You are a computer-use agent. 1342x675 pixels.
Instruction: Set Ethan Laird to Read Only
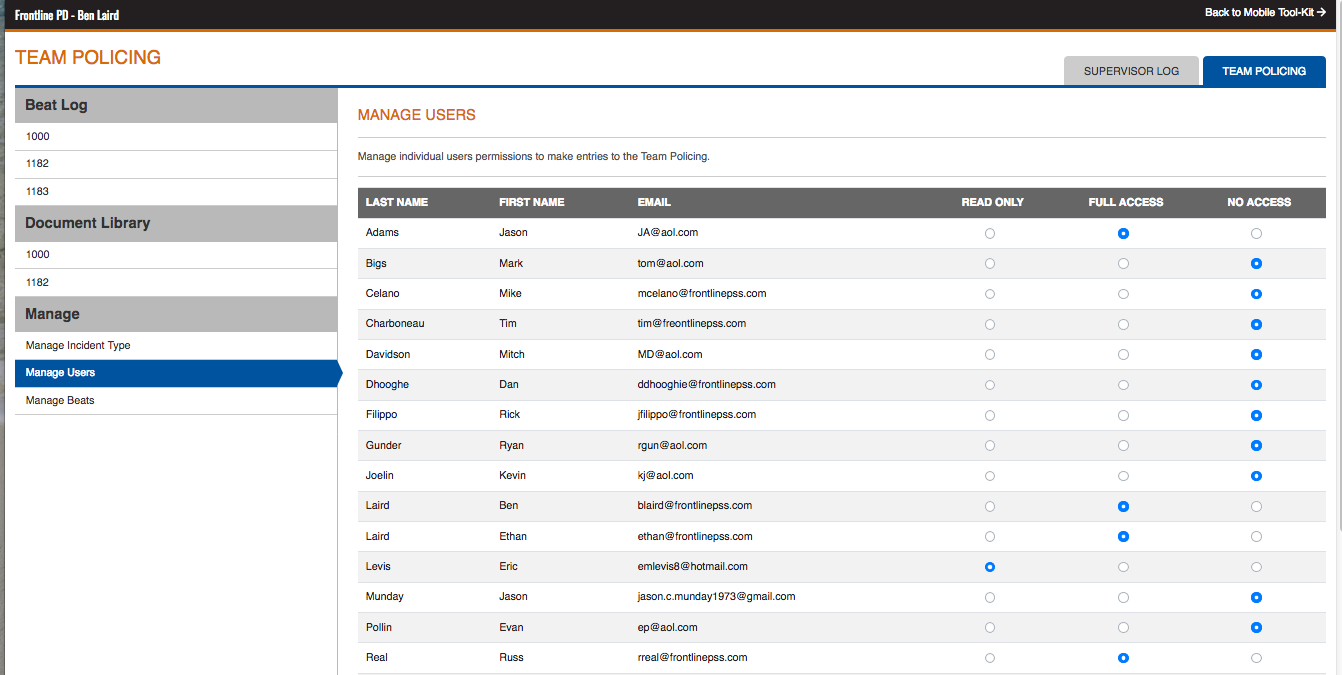990,537
